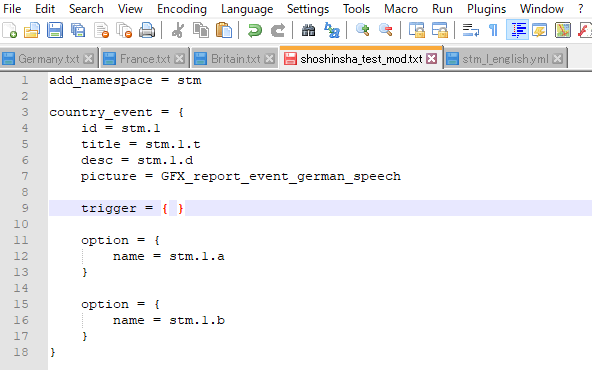Close the Britain.txt tab
Image resolution: width=592 pixels, height=370 pixels.
[270, 59]
